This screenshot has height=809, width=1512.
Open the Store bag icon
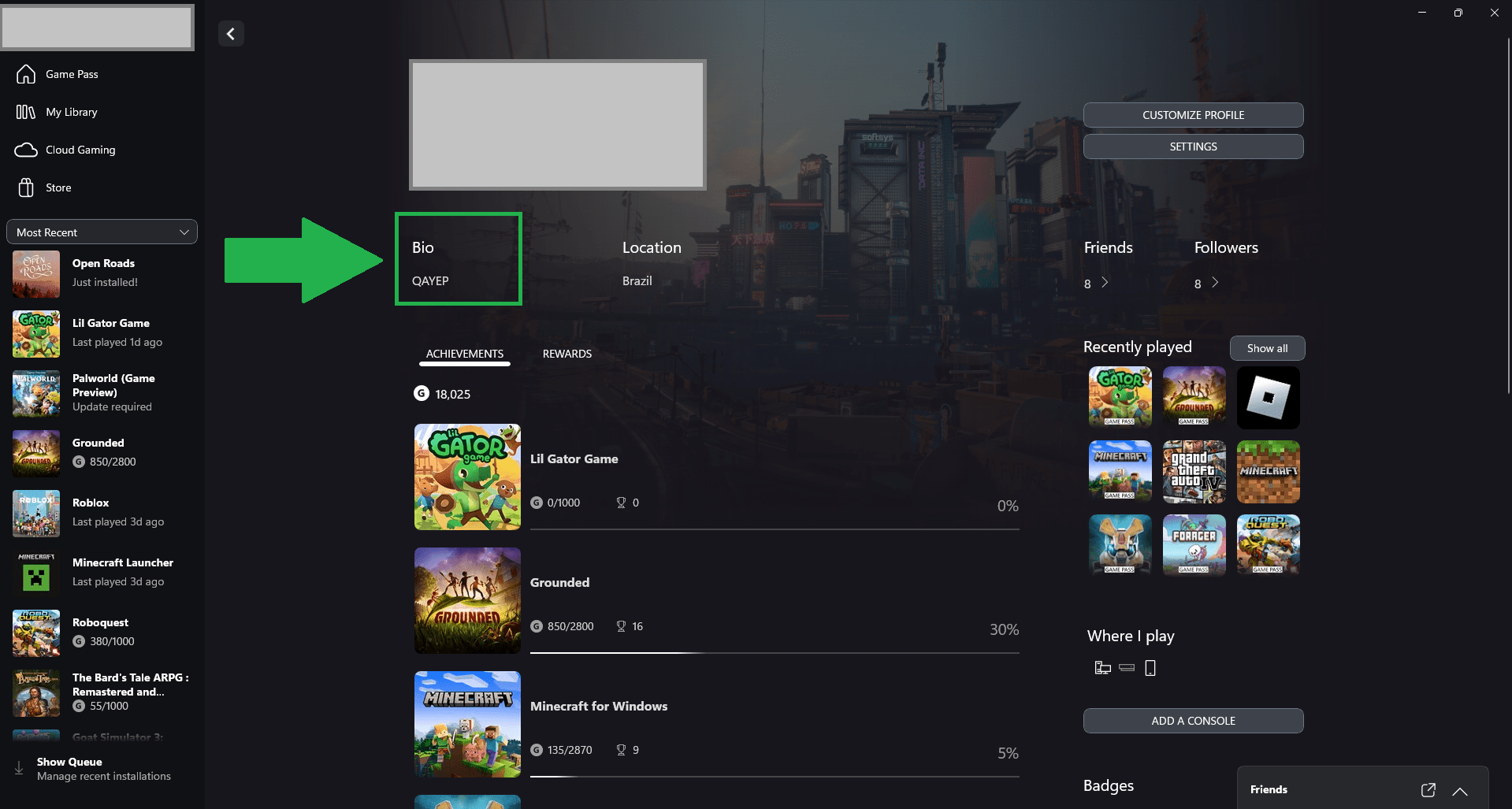point(26,187)
